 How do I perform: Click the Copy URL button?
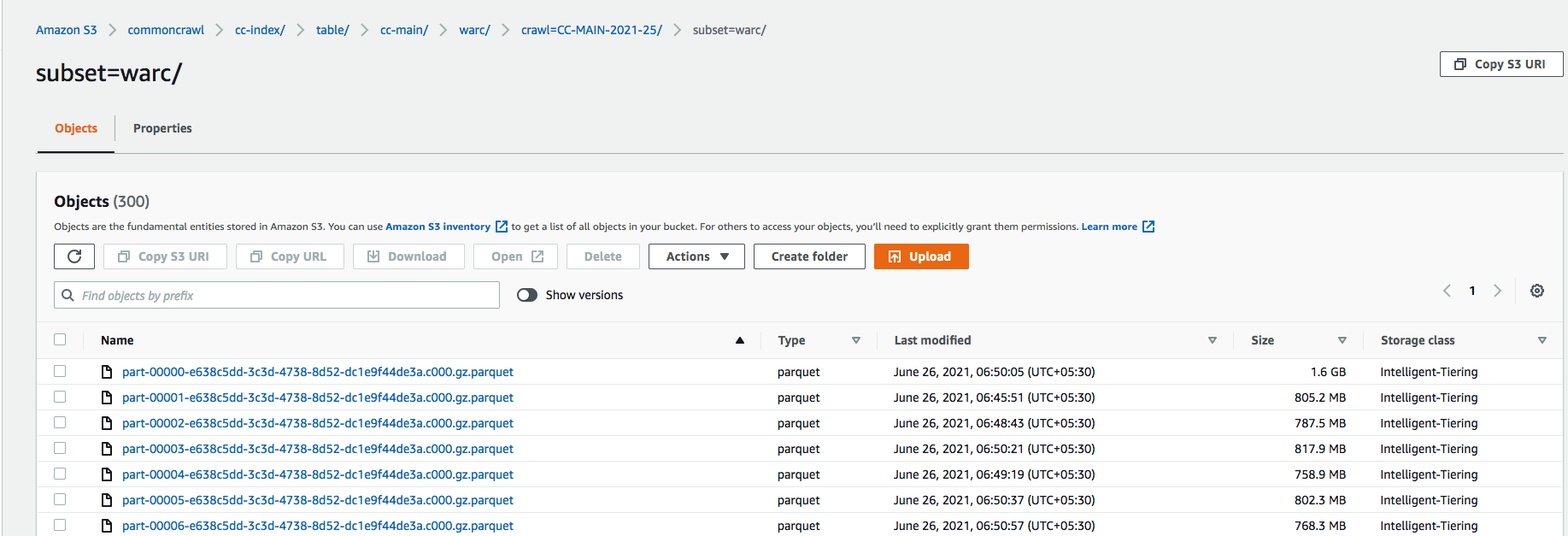pyautogui.click(x=290, y=256)
